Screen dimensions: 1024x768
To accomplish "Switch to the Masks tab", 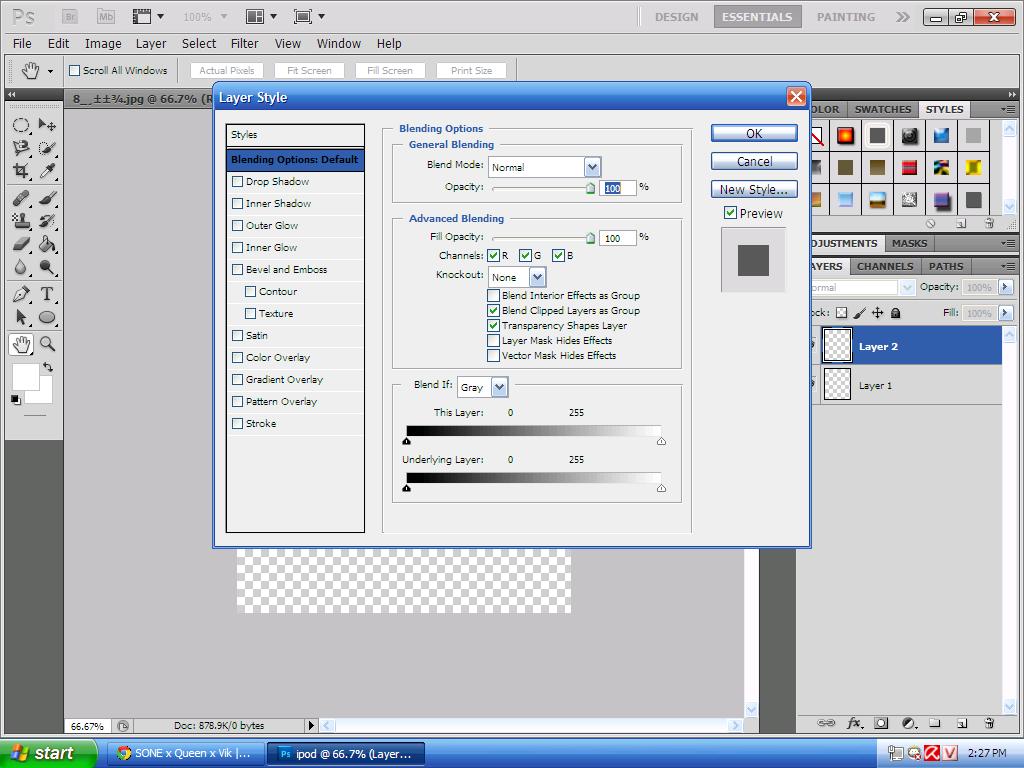I will tap(909, 244).
